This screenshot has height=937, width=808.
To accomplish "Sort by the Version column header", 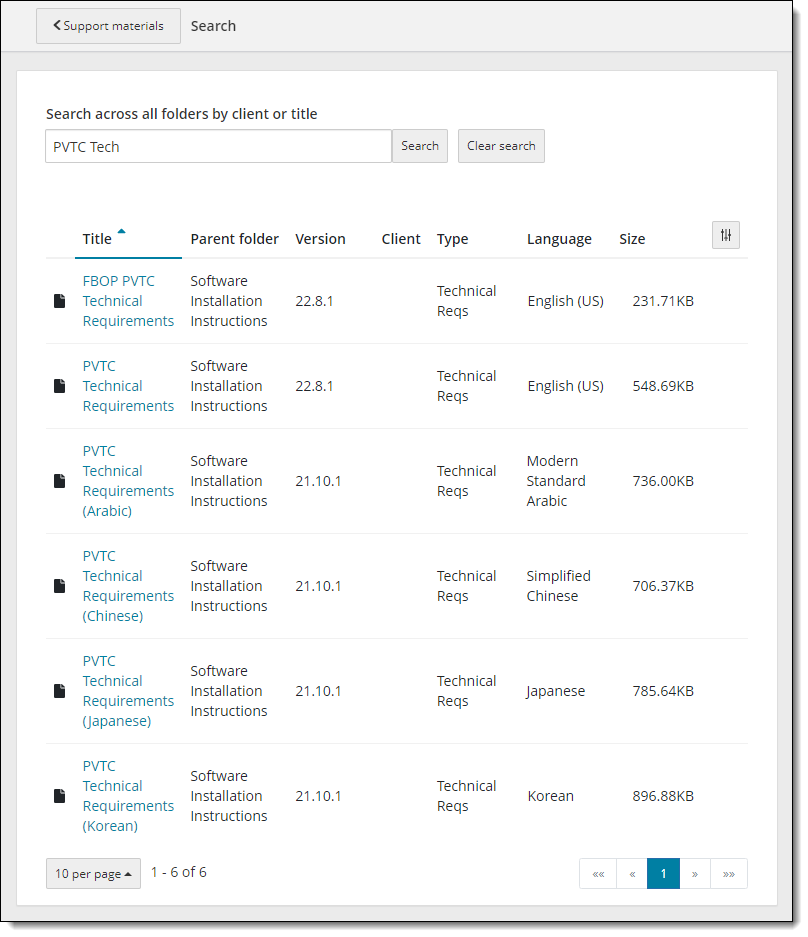I will [x=320, y=239].
